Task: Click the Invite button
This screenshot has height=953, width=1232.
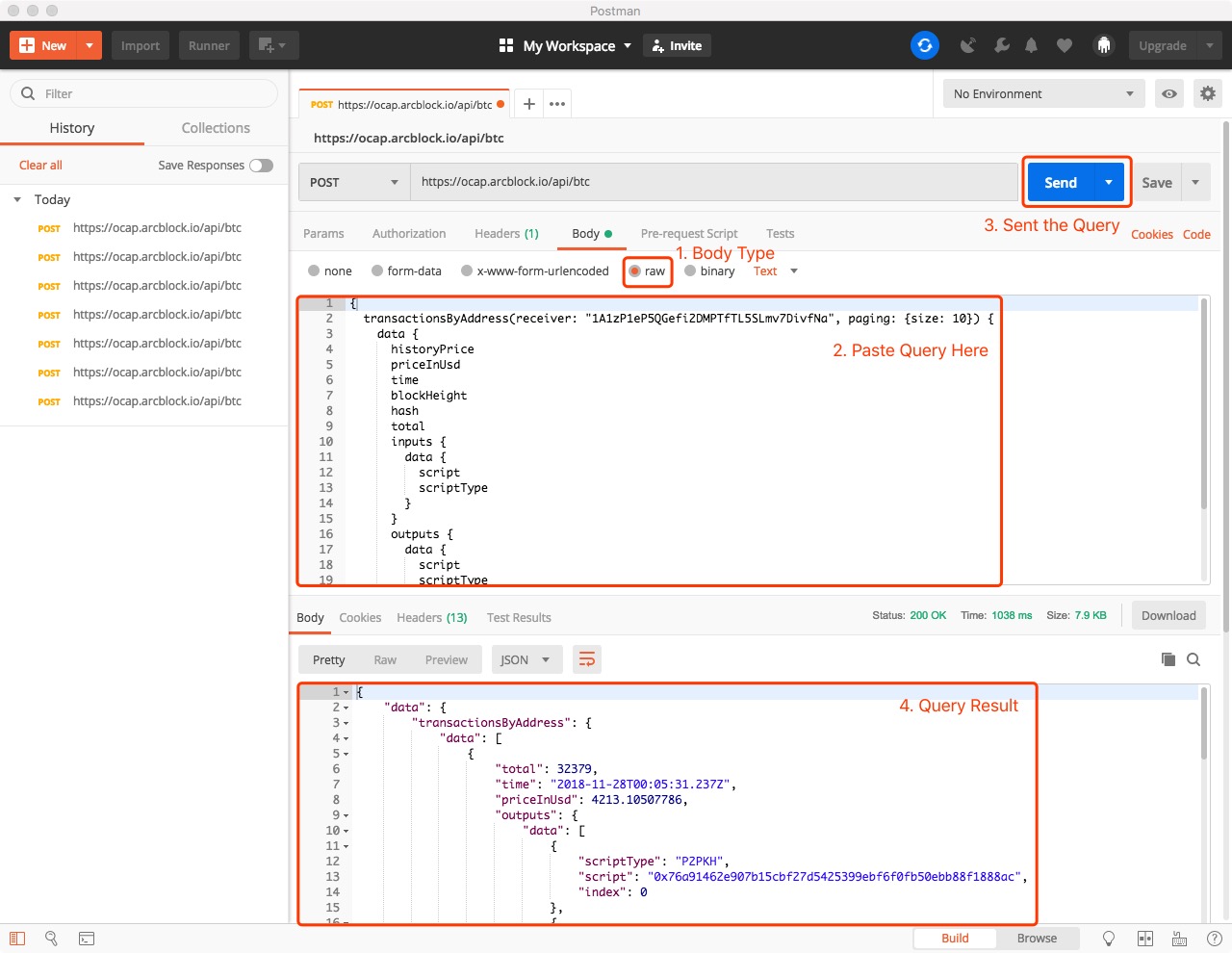Action: [x=677, y=45]
